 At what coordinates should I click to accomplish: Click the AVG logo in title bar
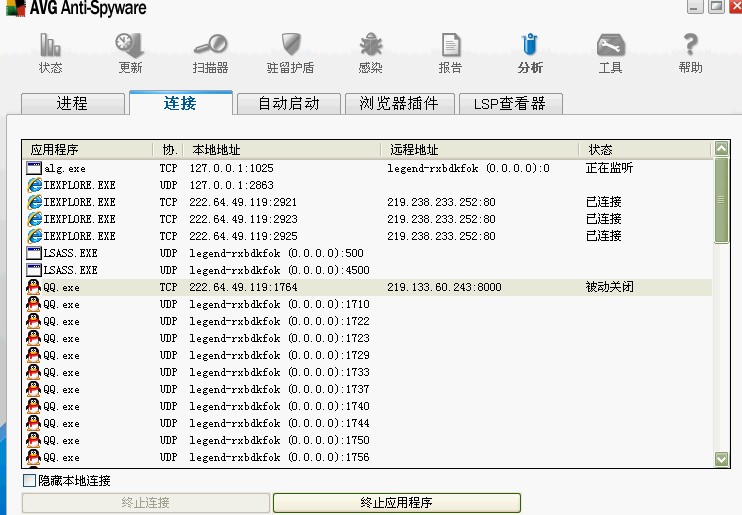(15, 8)
